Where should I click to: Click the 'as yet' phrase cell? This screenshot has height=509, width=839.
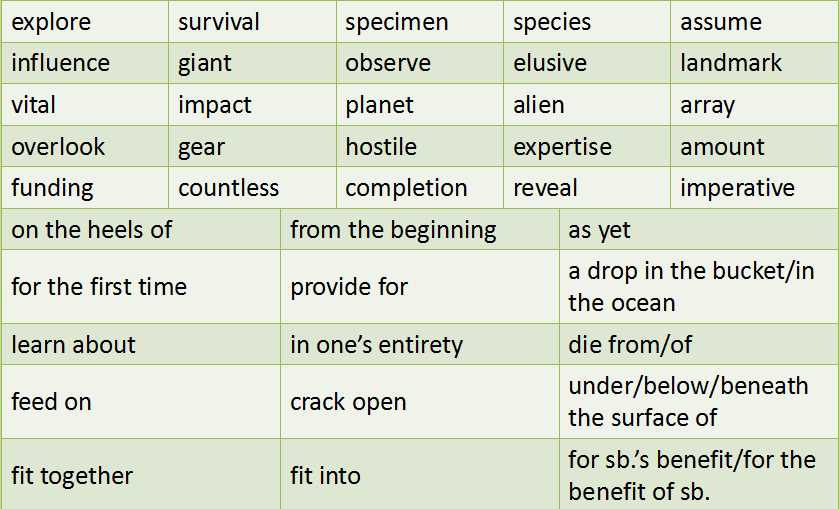[x=600, y=230]
